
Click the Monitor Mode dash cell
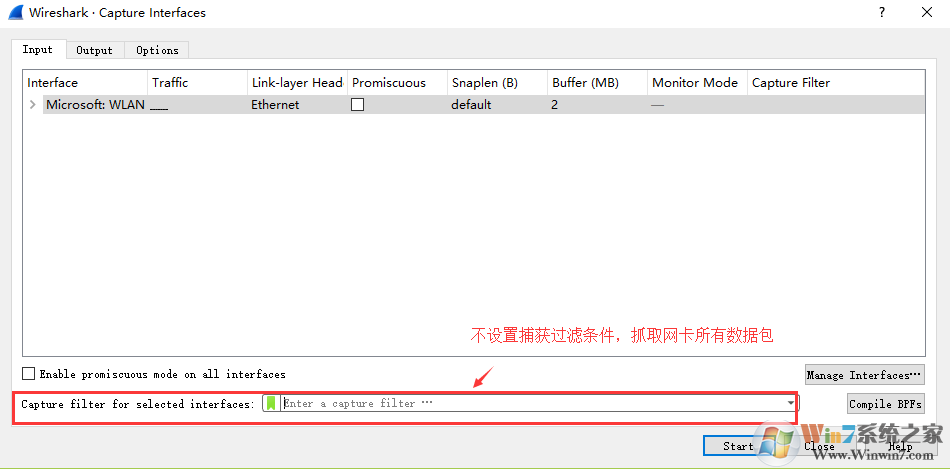point(657,105)
